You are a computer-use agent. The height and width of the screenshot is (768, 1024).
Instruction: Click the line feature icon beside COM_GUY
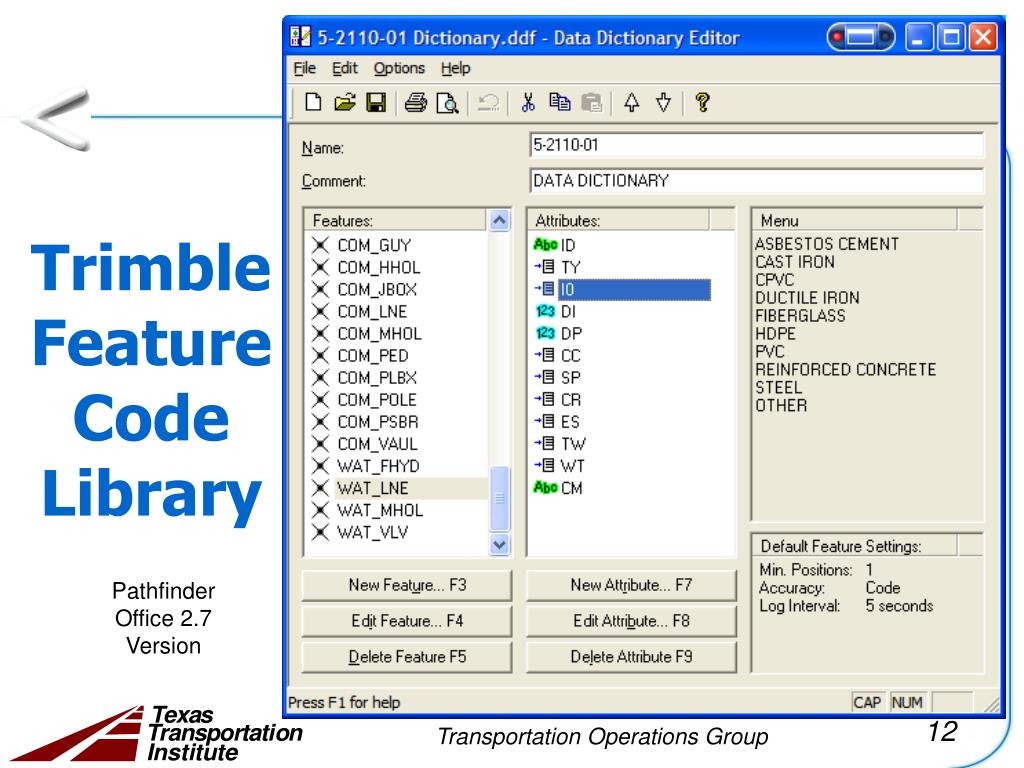coord(320,245)
